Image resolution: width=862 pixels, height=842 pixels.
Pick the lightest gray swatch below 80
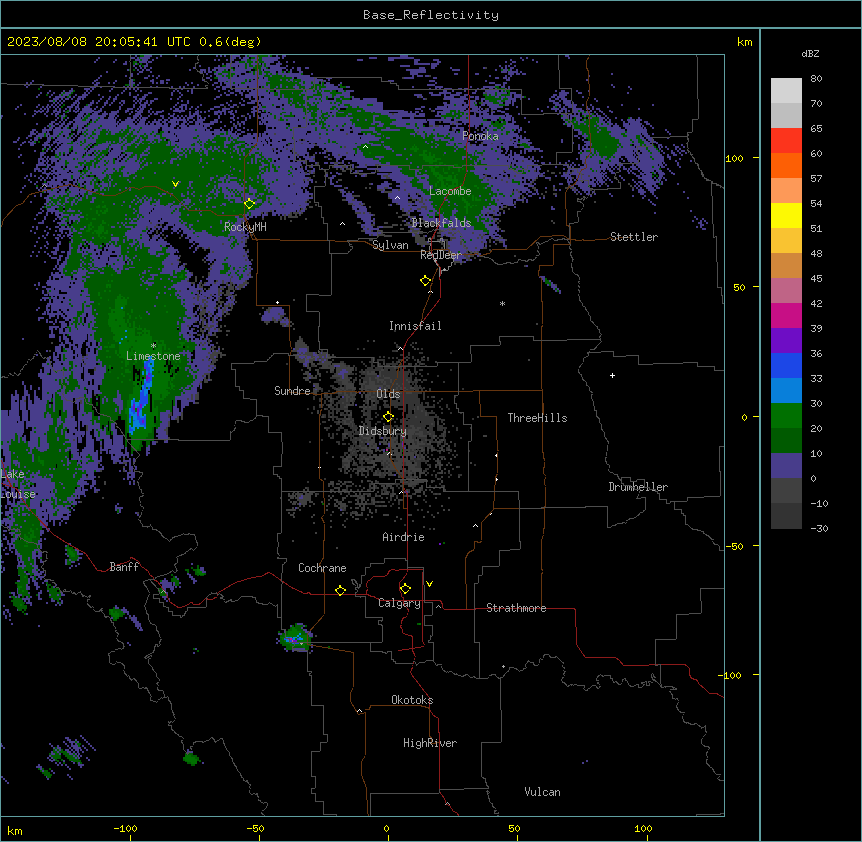(786, 91)
